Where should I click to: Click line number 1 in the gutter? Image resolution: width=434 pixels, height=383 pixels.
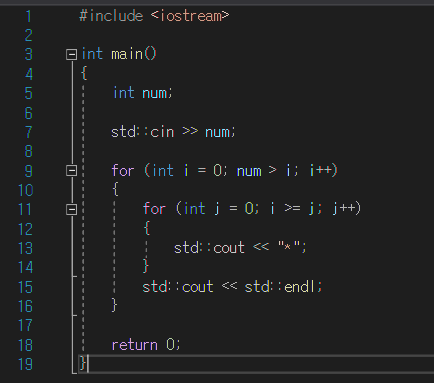[x=29, y=16]
